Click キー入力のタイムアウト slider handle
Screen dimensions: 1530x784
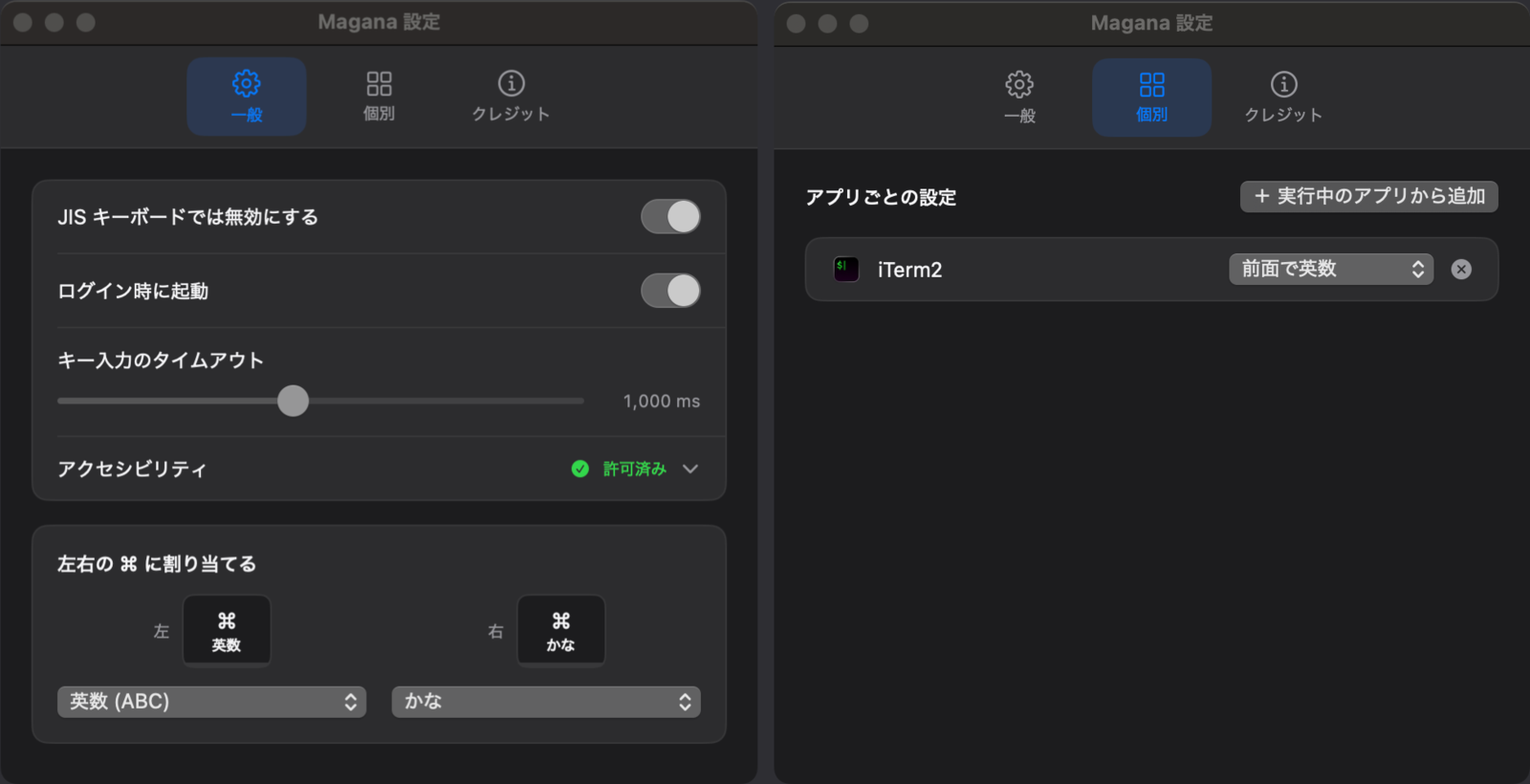point(294,401)
